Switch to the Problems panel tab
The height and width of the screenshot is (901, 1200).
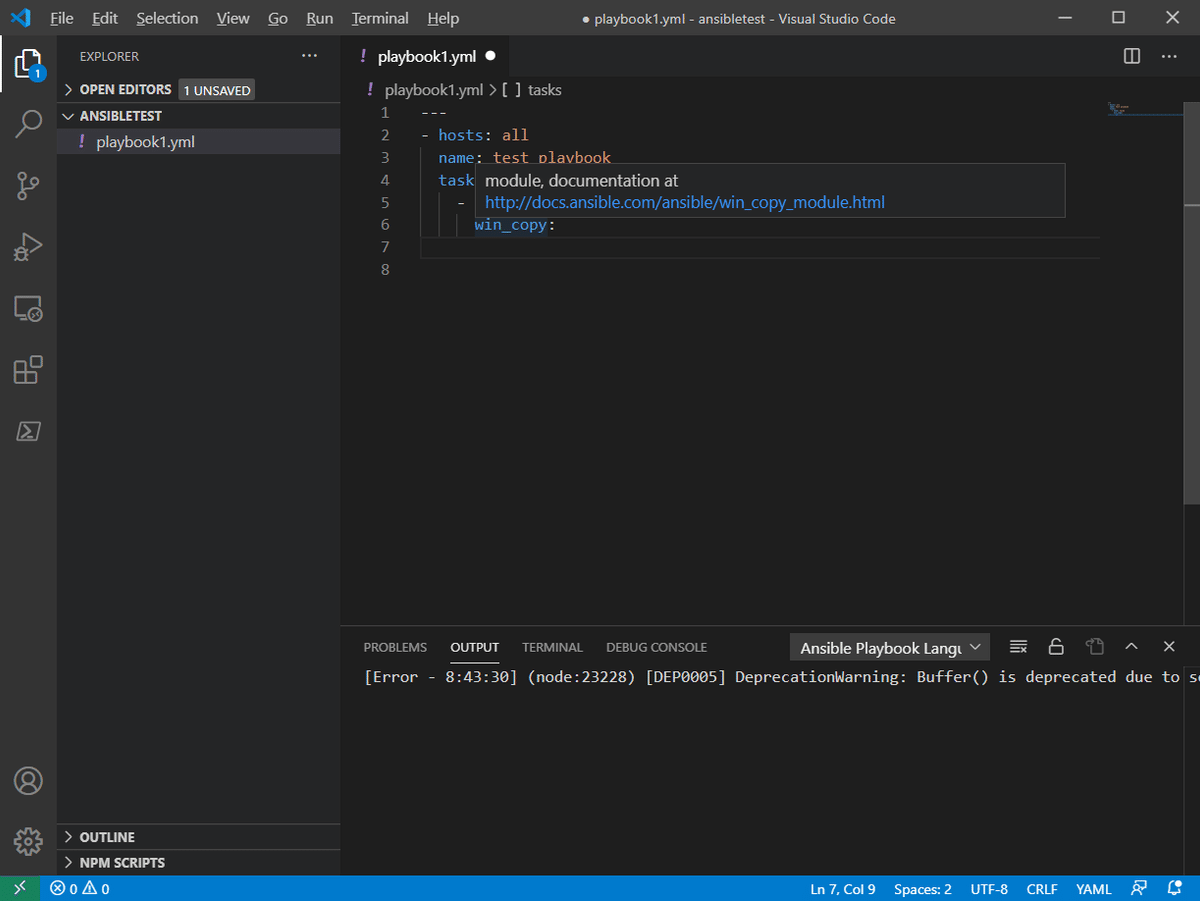[395, 647]
